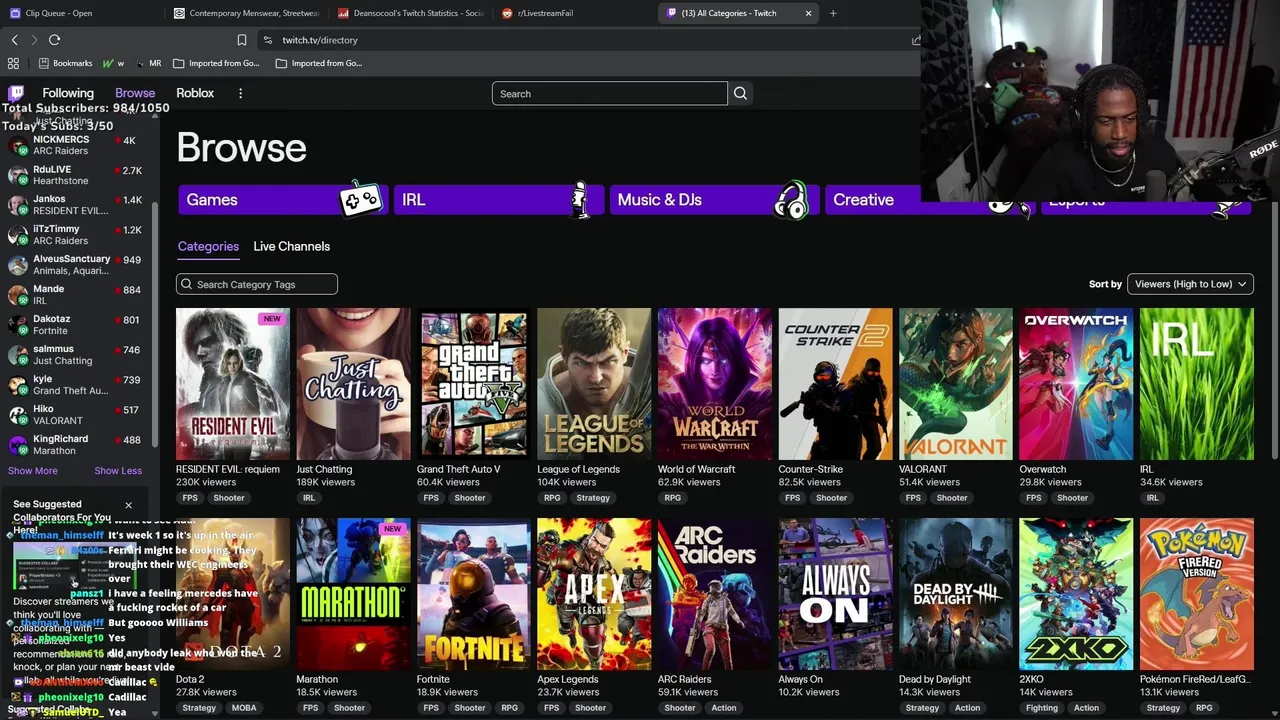The width and height of the screenshot is (1280, 720).
Task: Open Following in top navigation
Action: coord(68,93)
